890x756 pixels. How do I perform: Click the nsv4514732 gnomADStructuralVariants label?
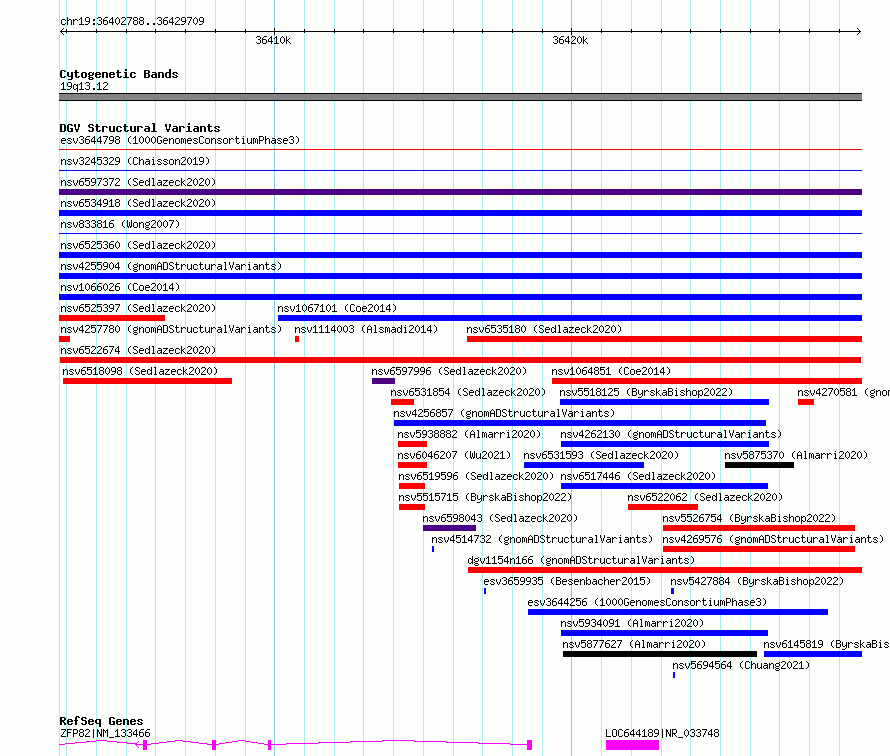[x=542, y=539]
